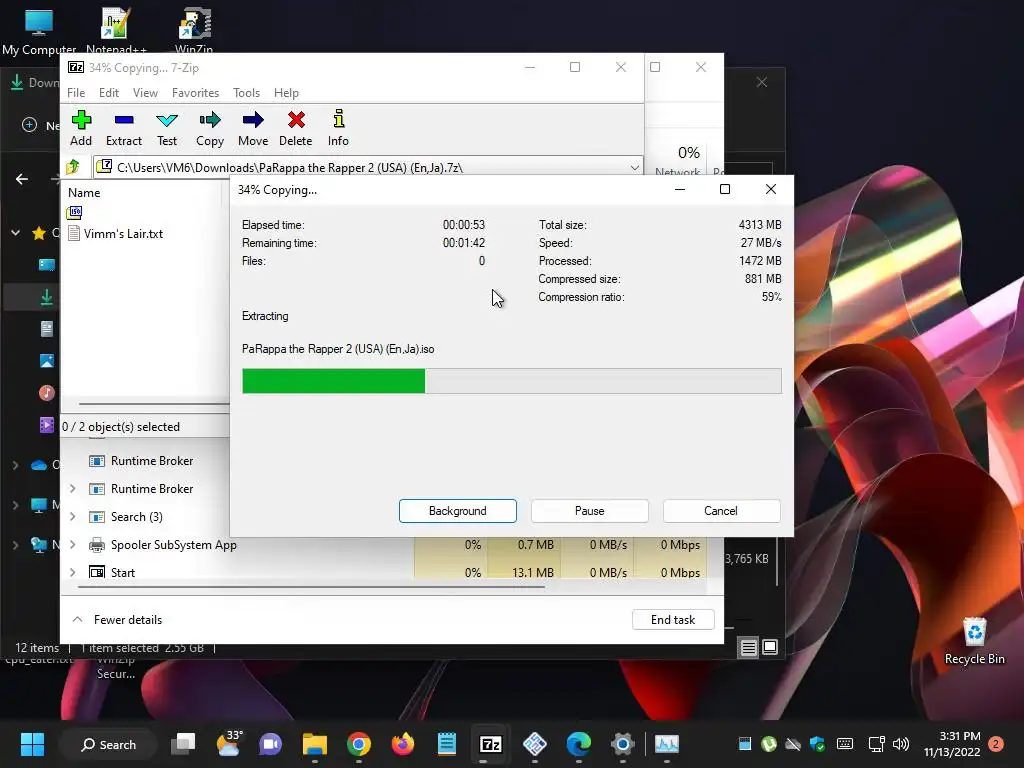Select the ISO file icon in list
The height and width of the screenshot is (768, 1024).
click(x=74, y=212)
